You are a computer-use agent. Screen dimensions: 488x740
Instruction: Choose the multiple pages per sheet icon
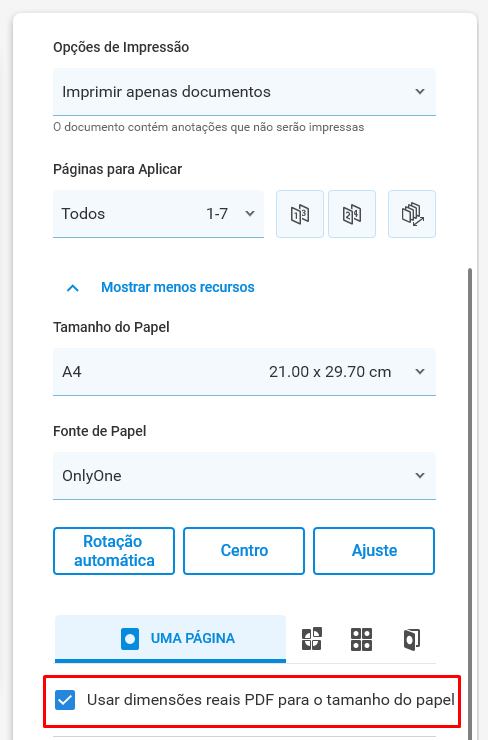(x=362, y=639)
